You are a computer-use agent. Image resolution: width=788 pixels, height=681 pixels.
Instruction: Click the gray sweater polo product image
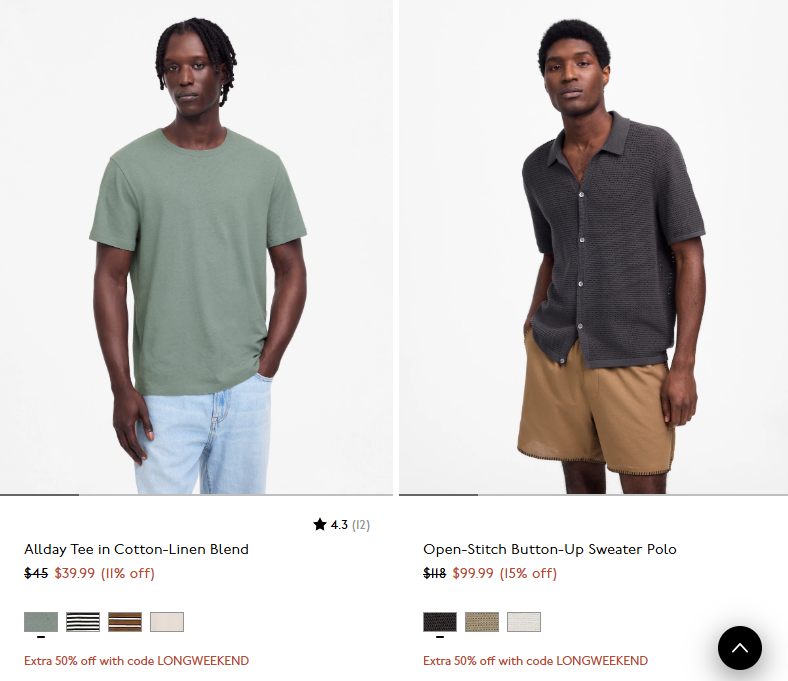[x=594, y=247]
